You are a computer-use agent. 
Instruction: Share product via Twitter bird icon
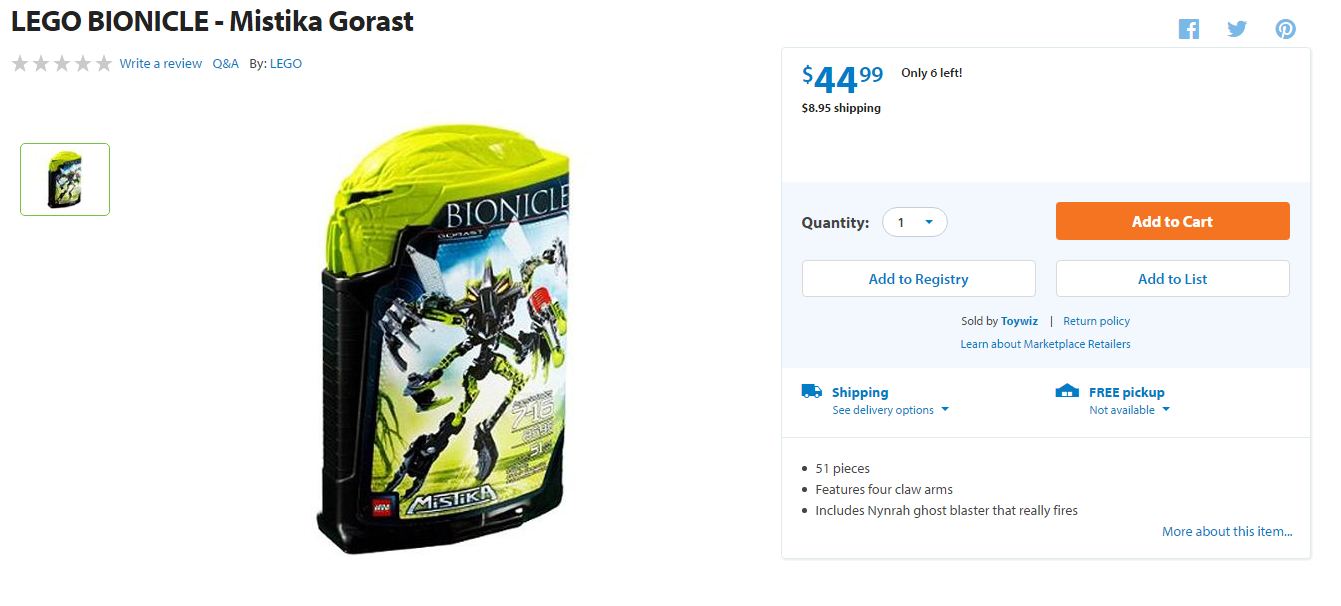click(x=1237, y=29)
